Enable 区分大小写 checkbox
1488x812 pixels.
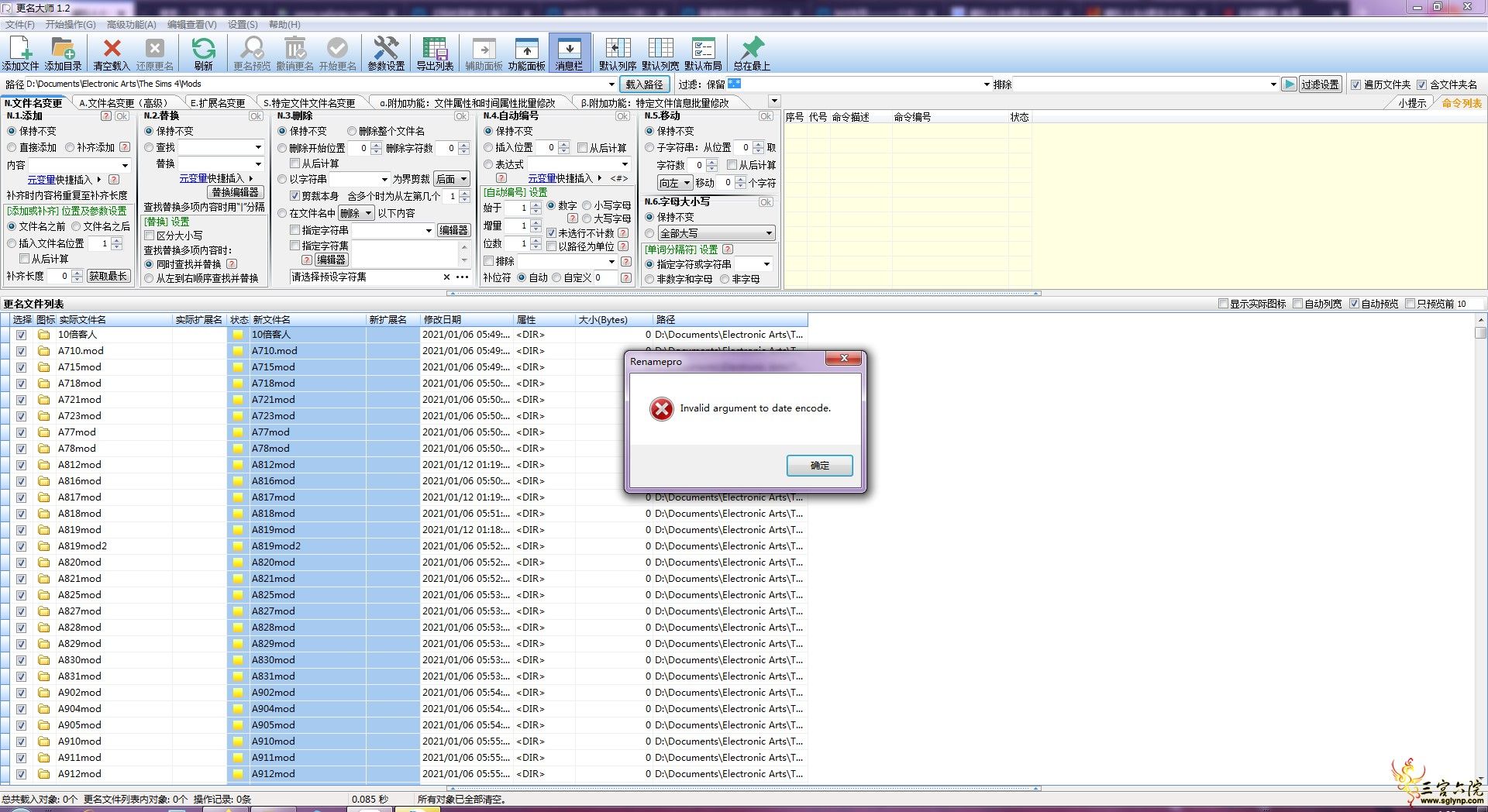click(150, 236)
